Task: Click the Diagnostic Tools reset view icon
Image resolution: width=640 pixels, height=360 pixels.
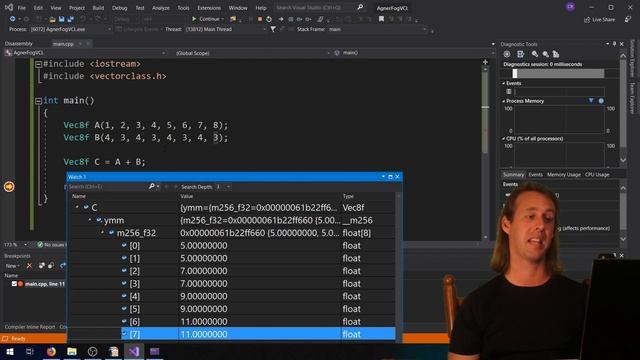Action: pos(556,54)
